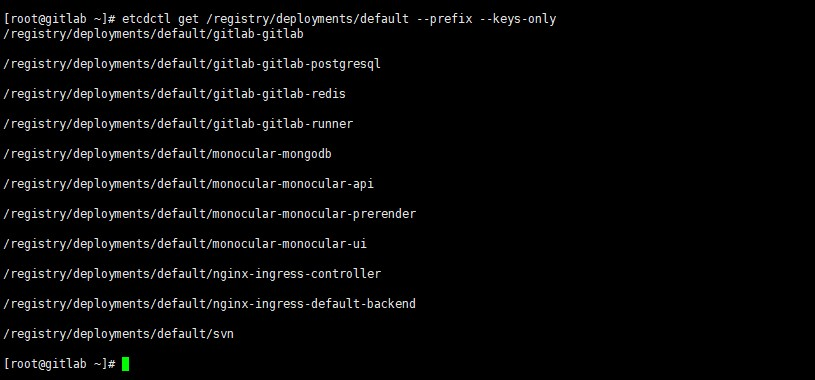Click the monocular-monocular-prerender key line

[209, 214]
